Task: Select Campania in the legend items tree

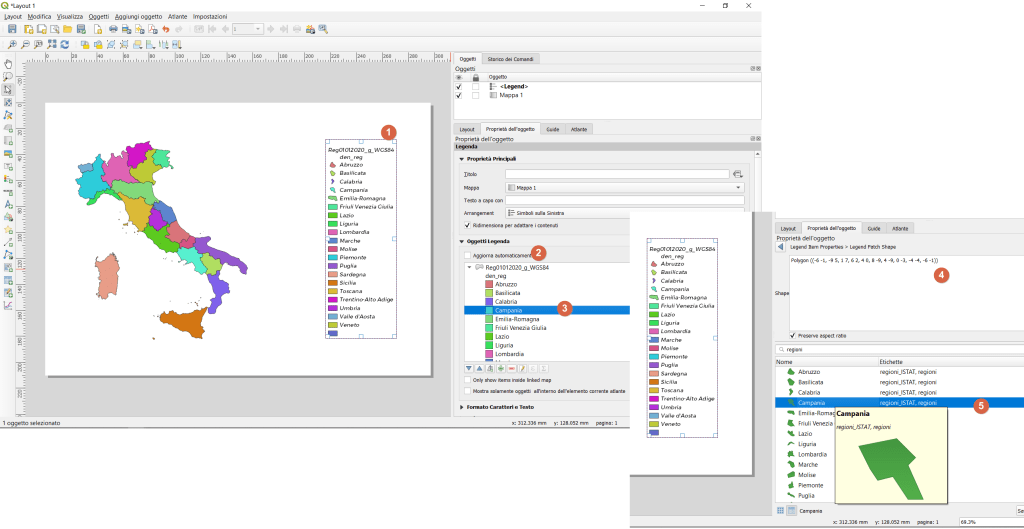Action: [507, 310]
